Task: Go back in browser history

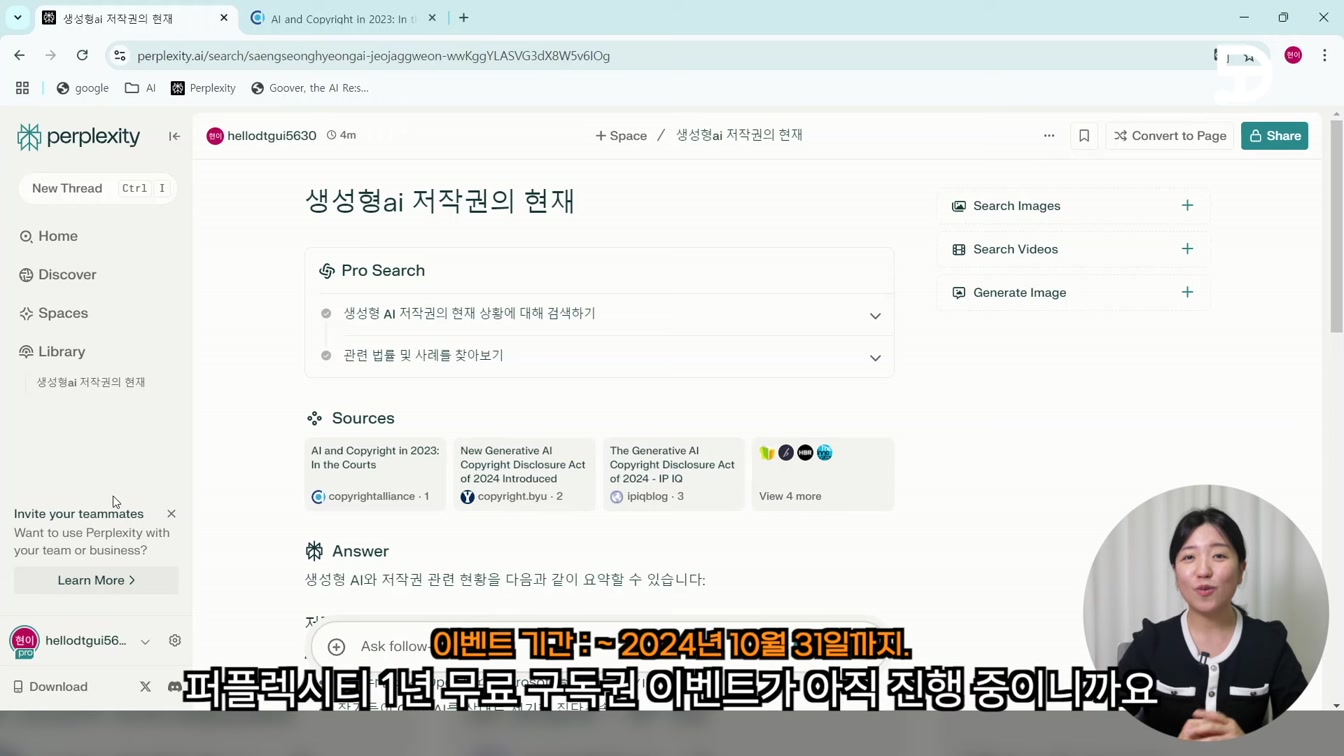Action: coord(20,56)
